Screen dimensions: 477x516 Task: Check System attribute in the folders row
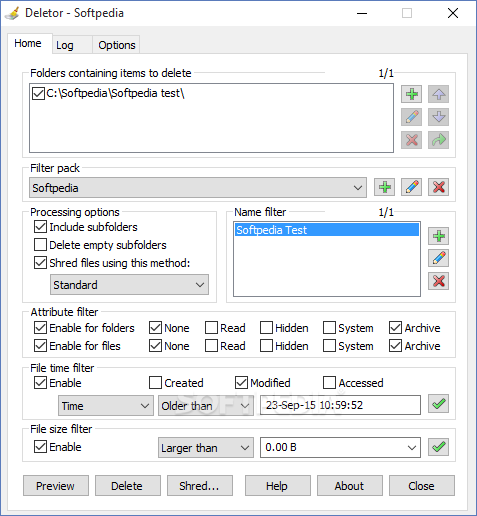(329, 328)
